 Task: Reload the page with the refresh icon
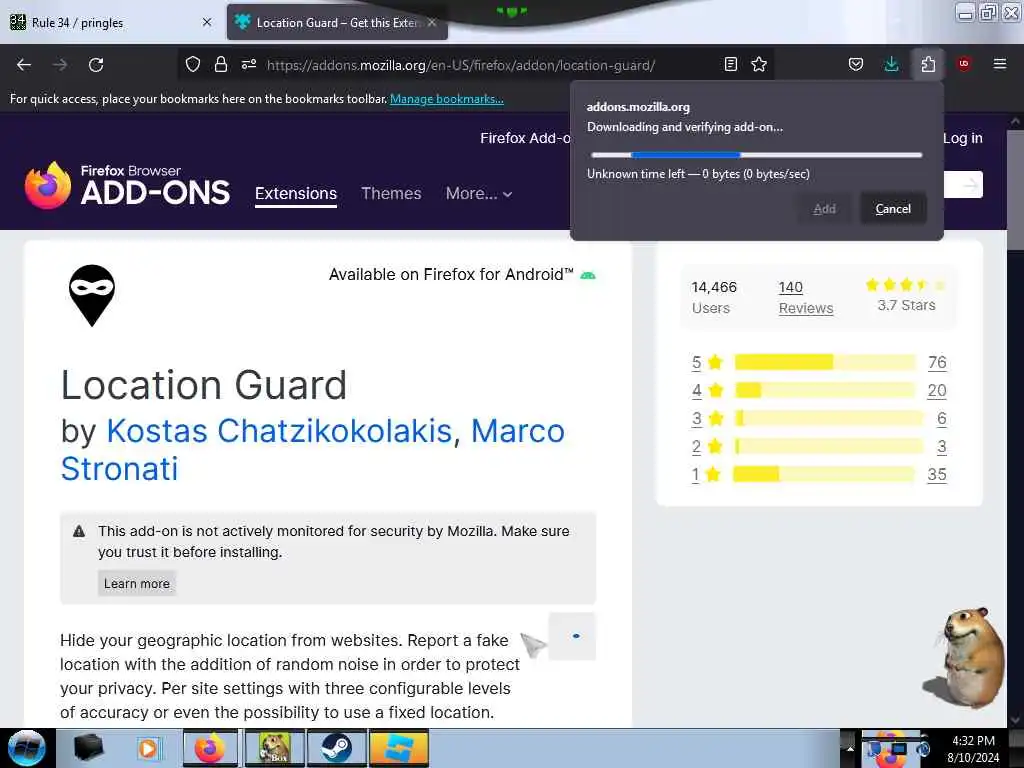tap(96, 65)
